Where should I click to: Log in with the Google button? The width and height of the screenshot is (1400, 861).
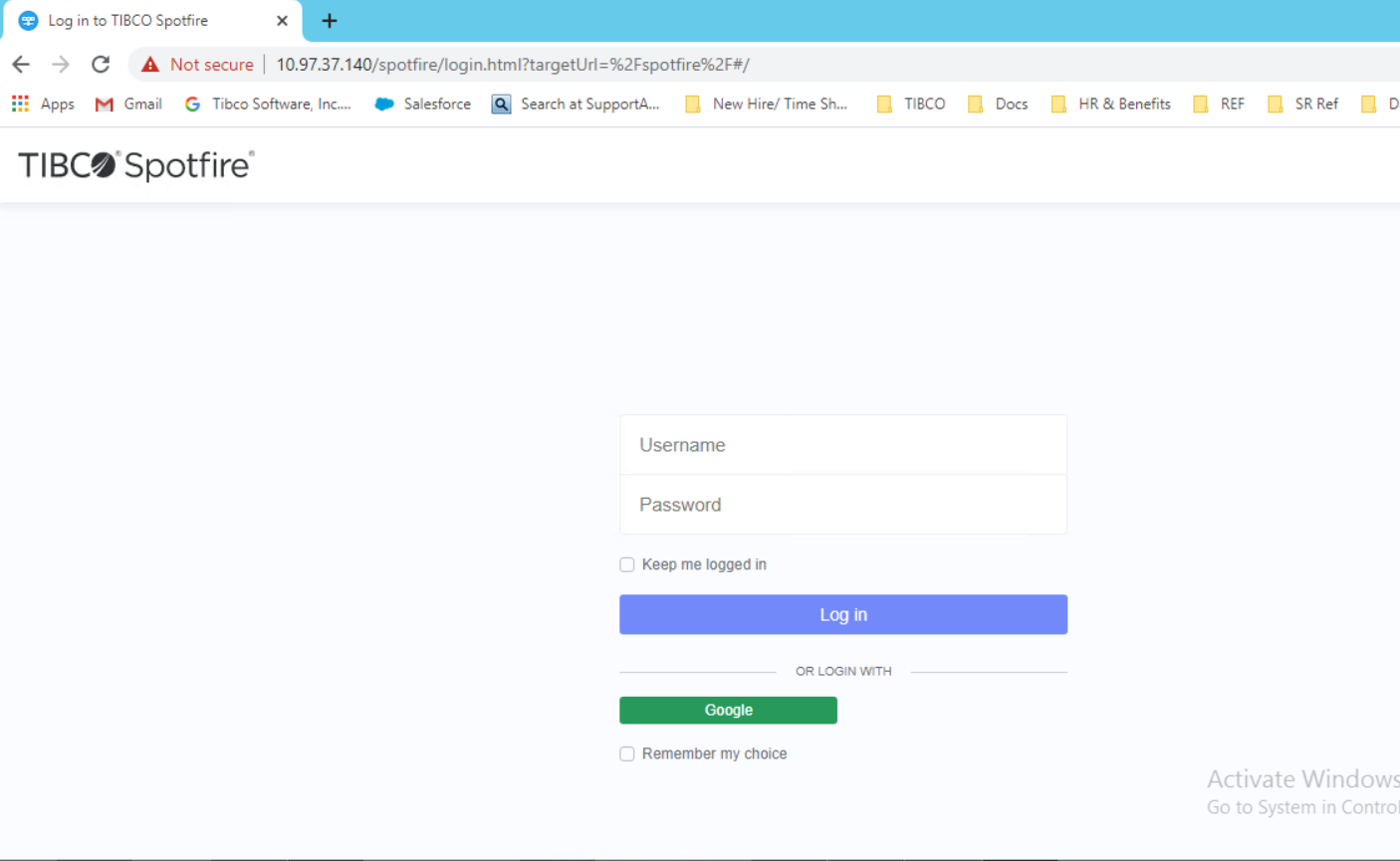pyautogui.click(x=728, y=710)
